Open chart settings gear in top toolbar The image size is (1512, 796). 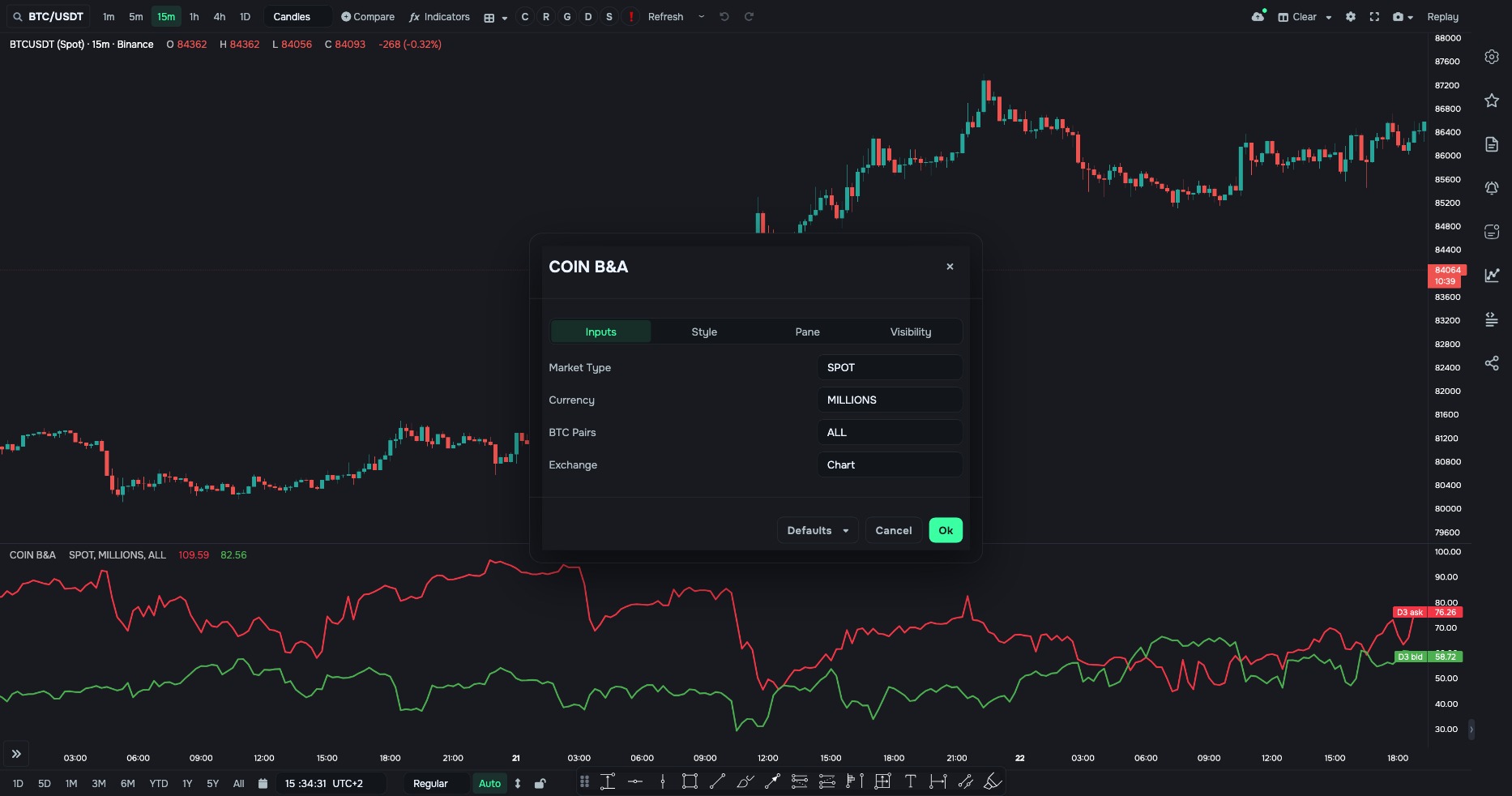coord(1350,16)
